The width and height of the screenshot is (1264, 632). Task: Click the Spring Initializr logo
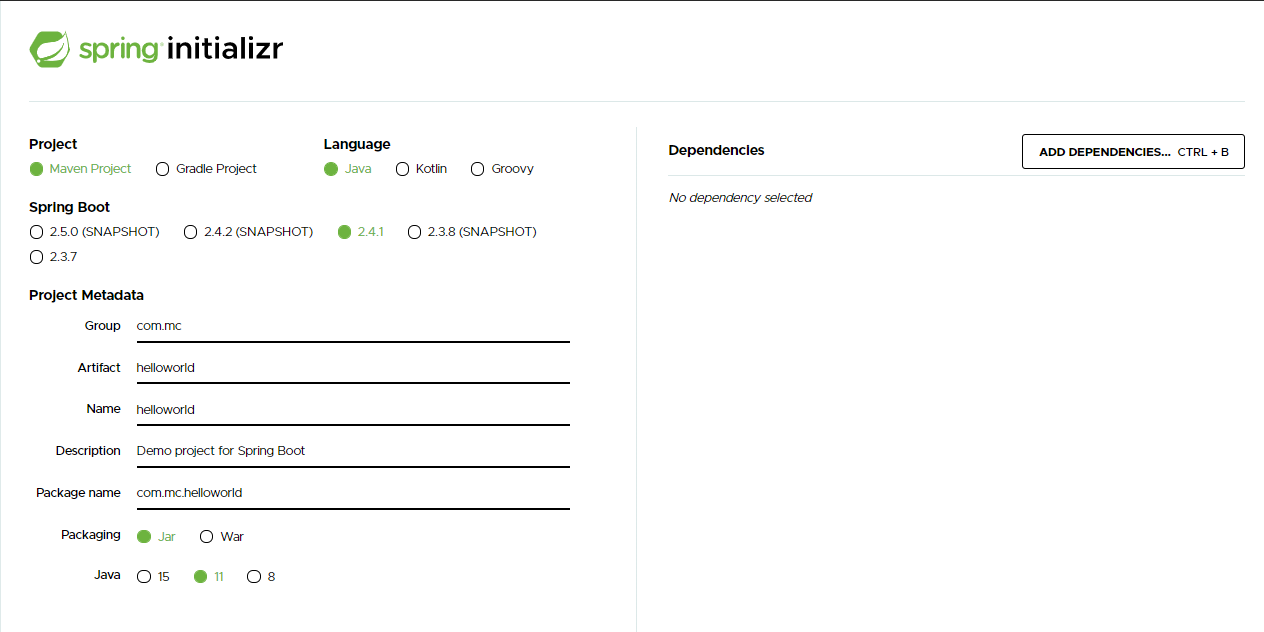pos(156,48)
